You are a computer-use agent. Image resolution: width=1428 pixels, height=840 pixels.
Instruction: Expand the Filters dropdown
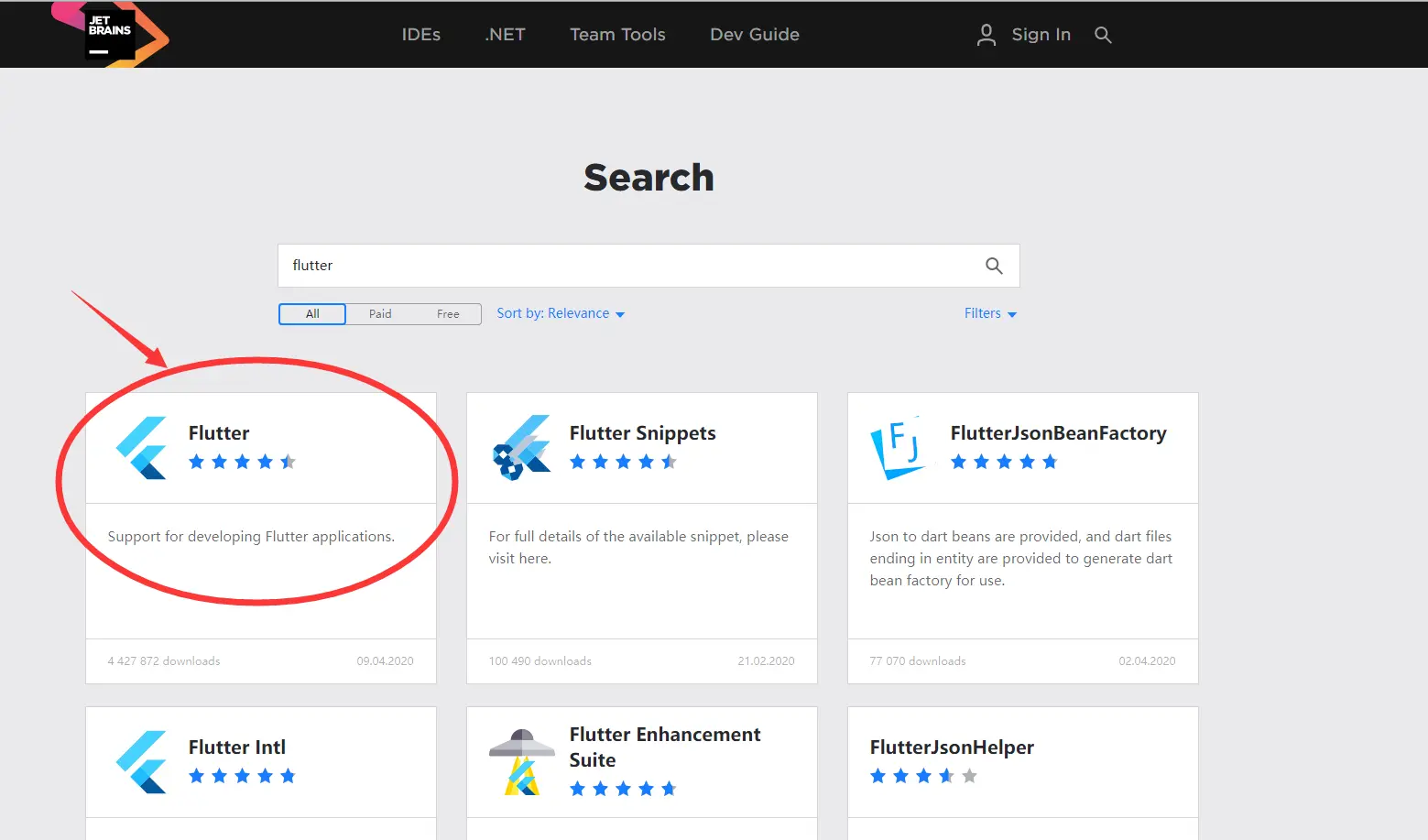coord(990,313)
